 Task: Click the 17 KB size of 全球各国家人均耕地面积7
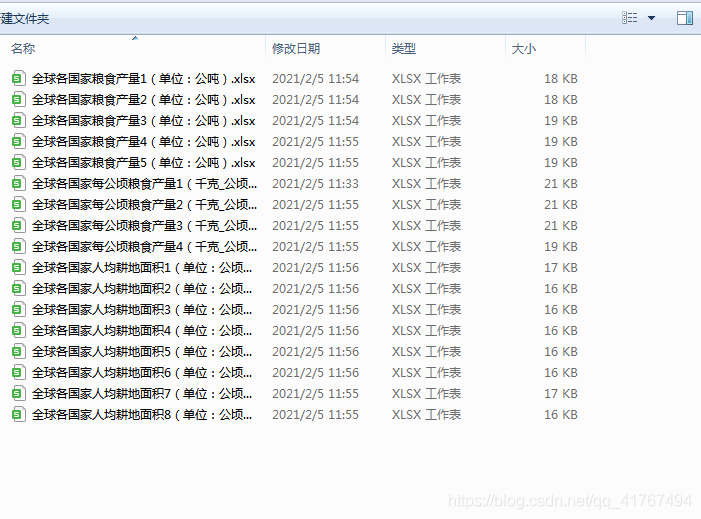pos(561,394)
